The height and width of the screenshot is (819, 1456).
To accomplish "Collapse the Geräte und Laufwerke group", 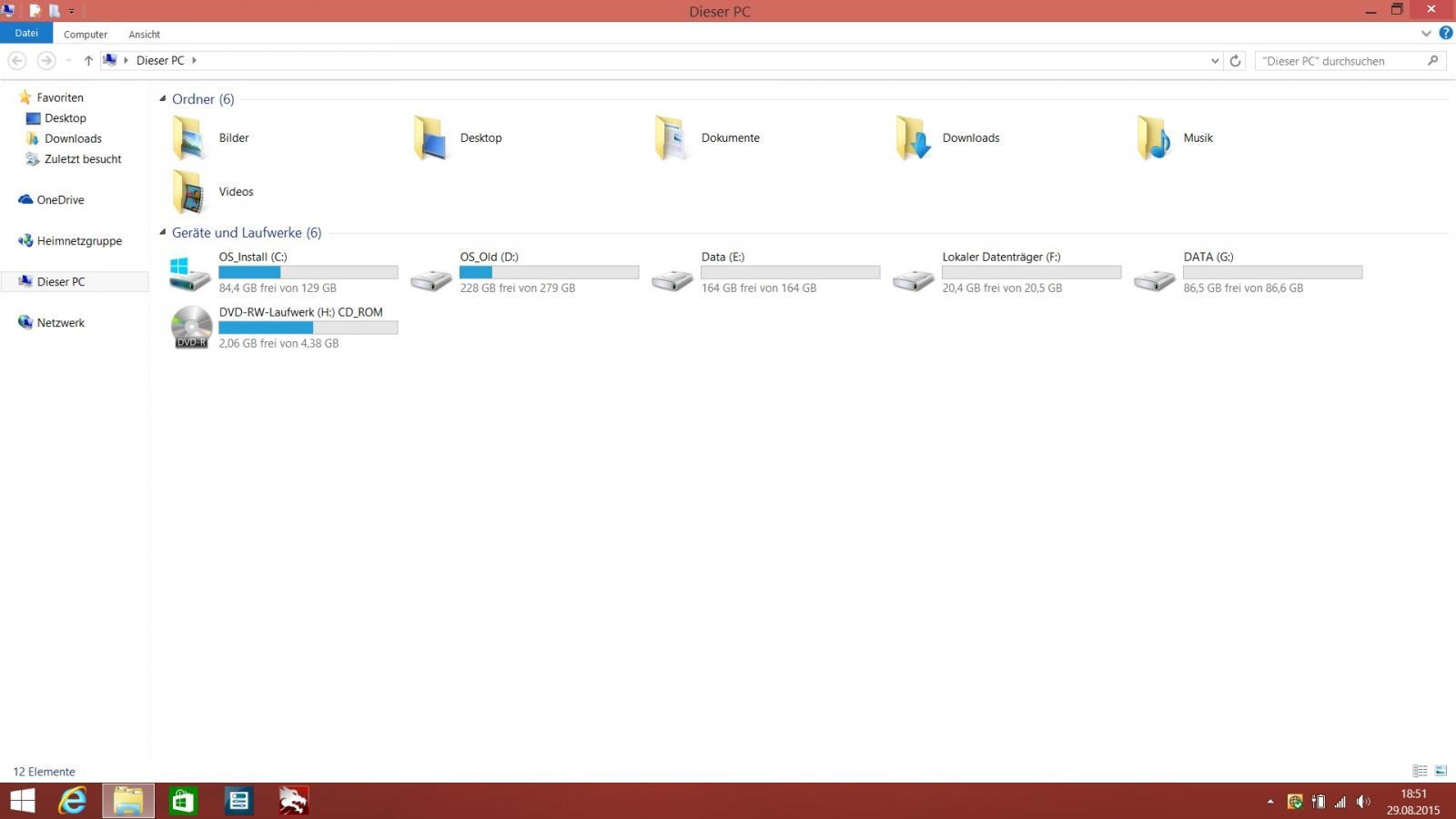I will coord(163,232).
